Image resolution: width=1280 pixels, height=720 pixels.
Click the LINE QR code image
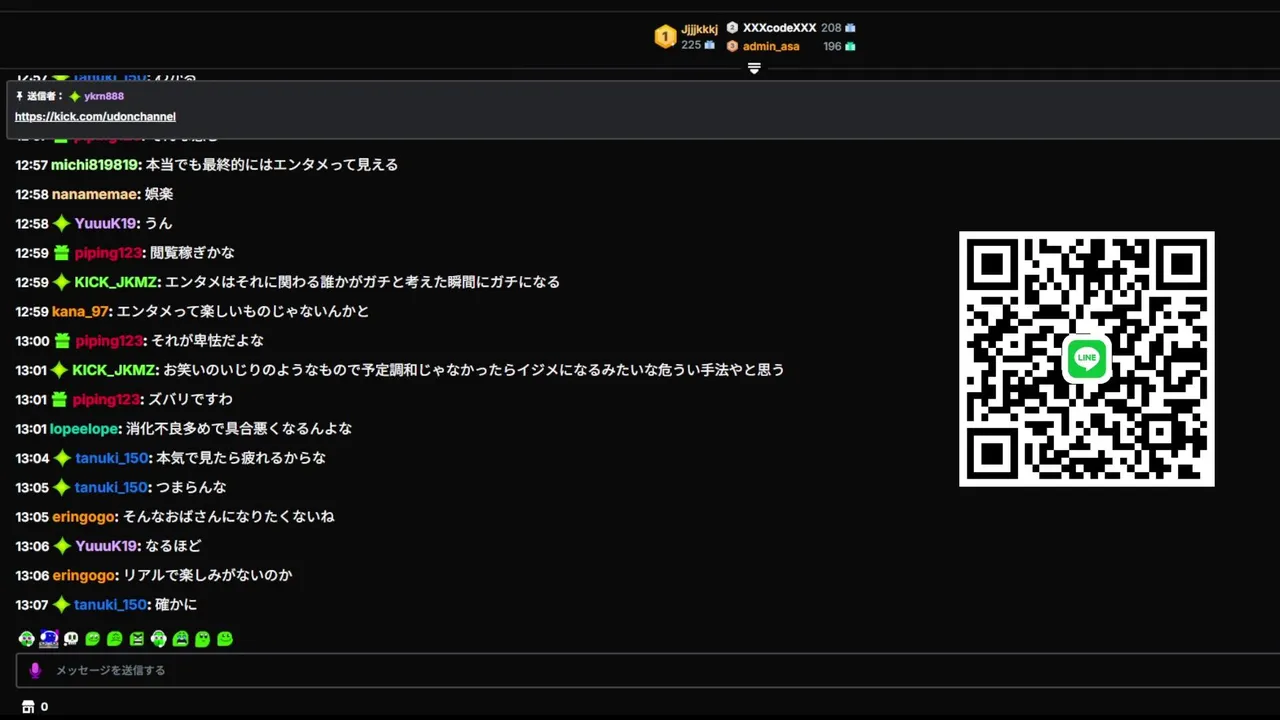tap(1086, 359)
